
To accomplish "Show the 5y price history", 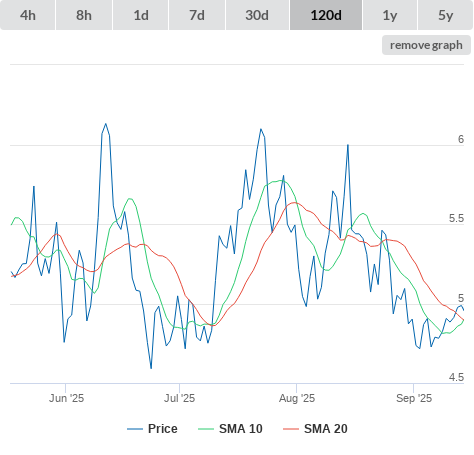I will click(446, 15).
